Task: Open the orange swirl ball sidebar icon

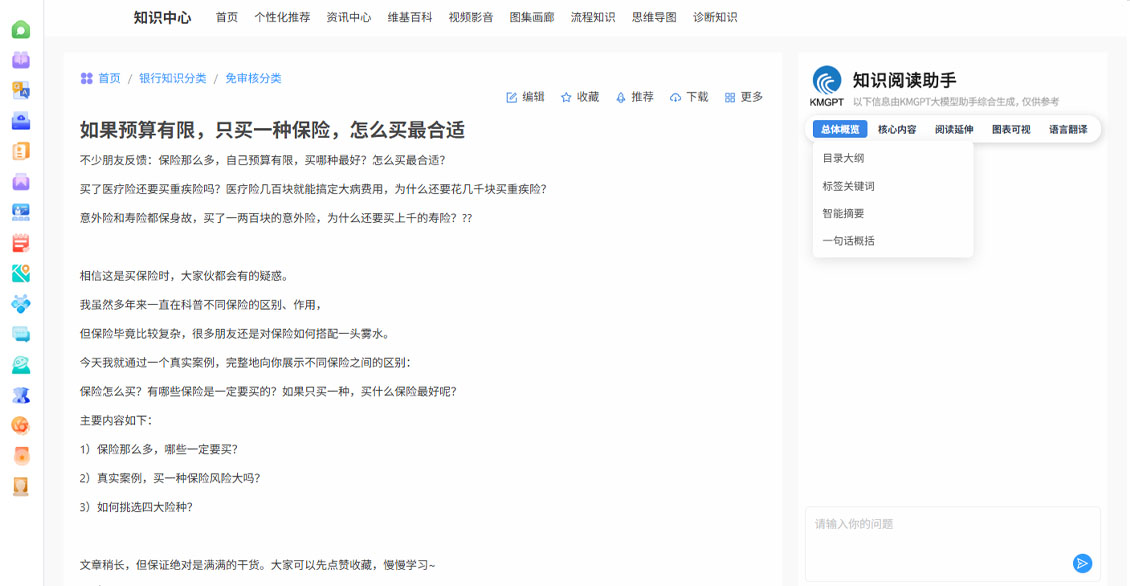Action: 21,425
